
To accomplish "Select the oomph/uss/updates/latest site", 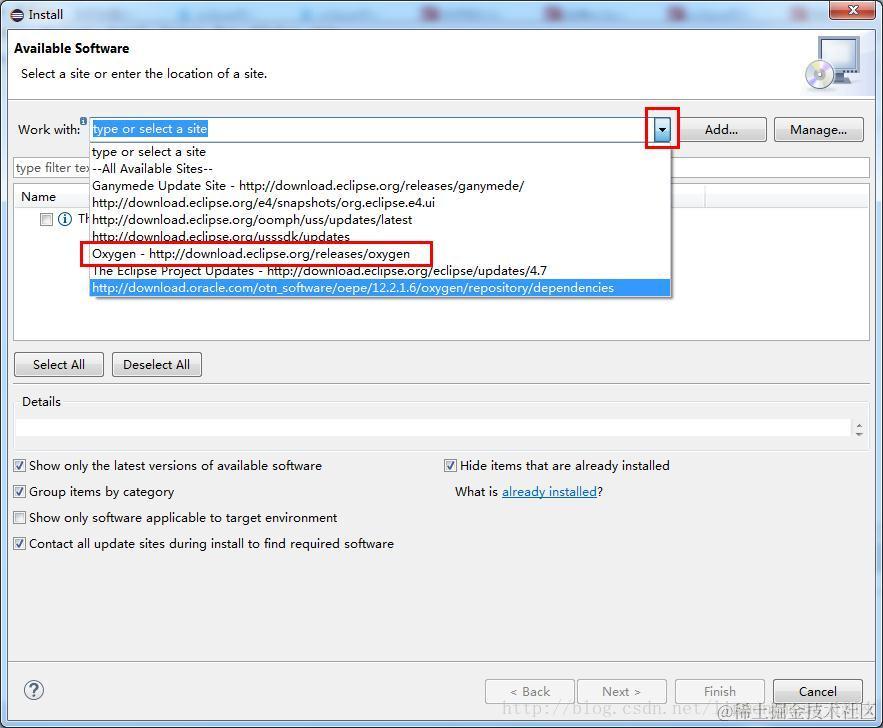I will pyautogui.click(x=380, y=220).
